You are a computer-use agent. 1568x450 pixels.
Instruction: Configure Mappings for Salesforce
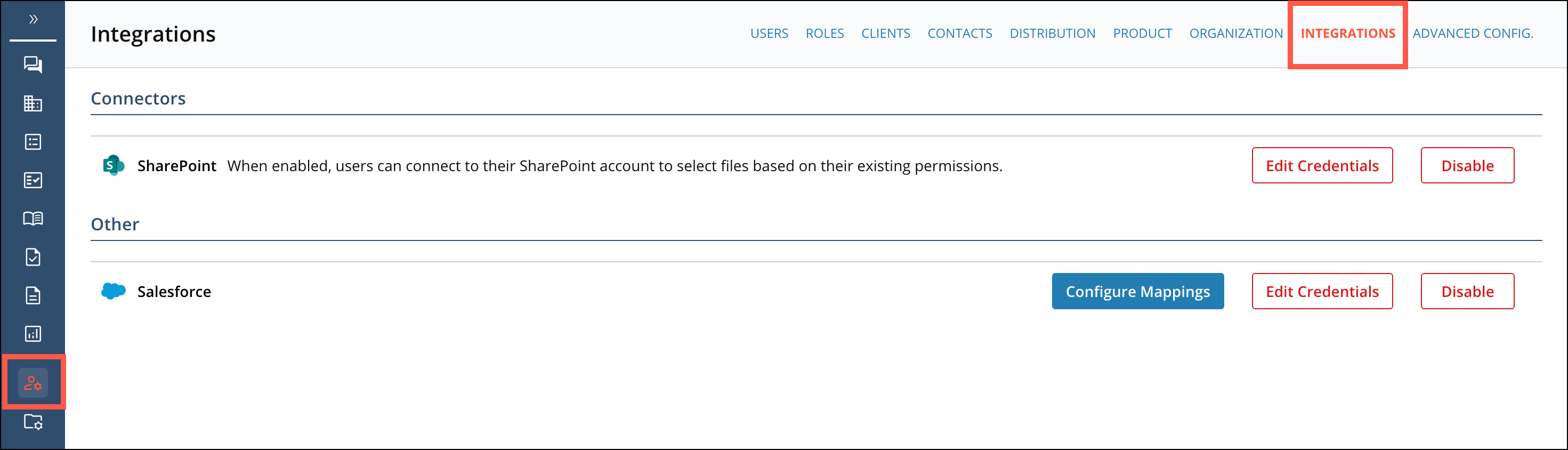(x=1138, y=291)
